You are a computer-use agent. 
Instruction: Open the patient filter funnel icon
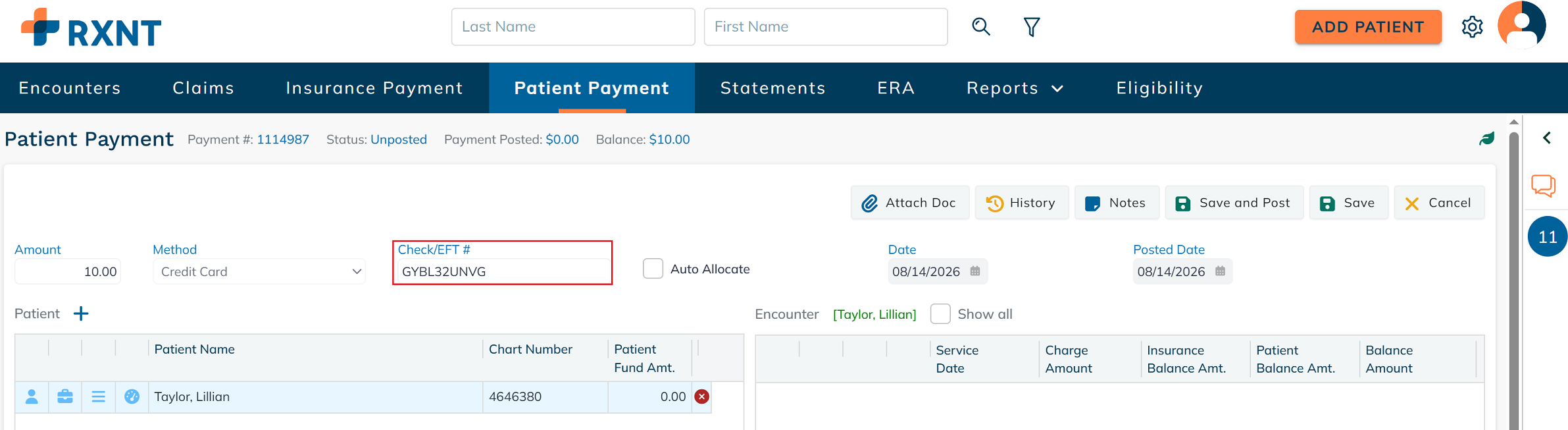1032,27
